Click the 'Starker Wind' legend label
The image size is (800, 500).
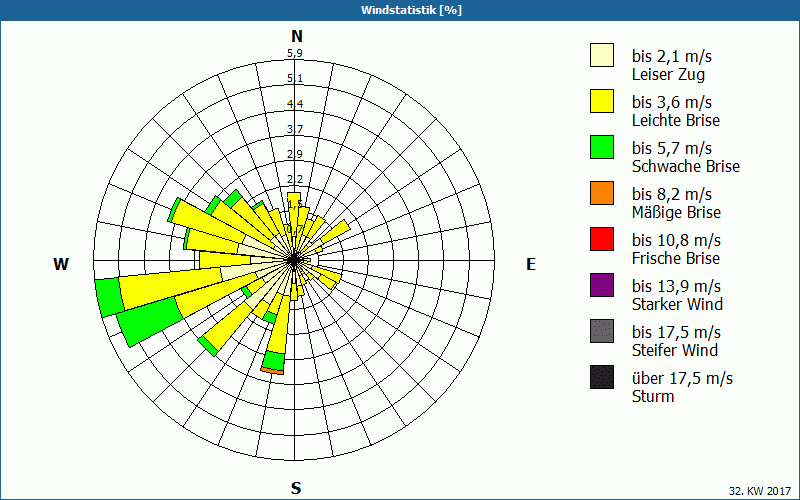678,304
